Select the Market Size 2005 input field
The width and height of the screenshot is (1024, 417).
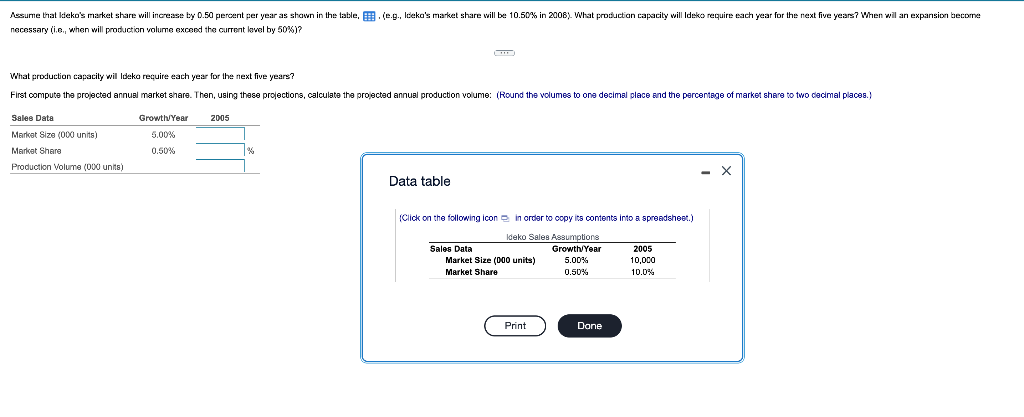point(220,134)
